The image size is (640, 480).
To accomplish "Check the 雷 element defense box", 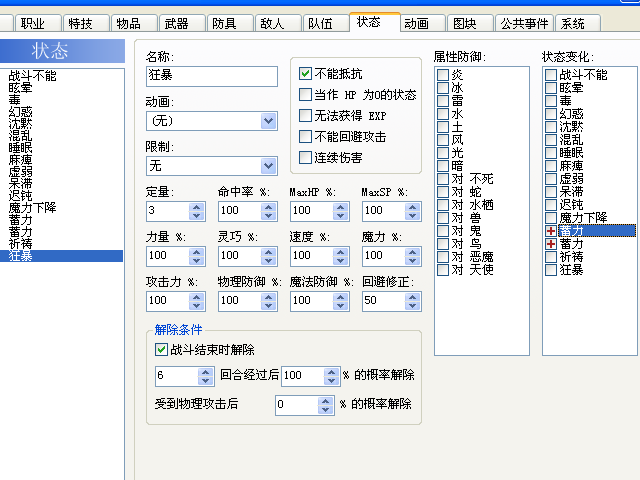I will (443, 101).
